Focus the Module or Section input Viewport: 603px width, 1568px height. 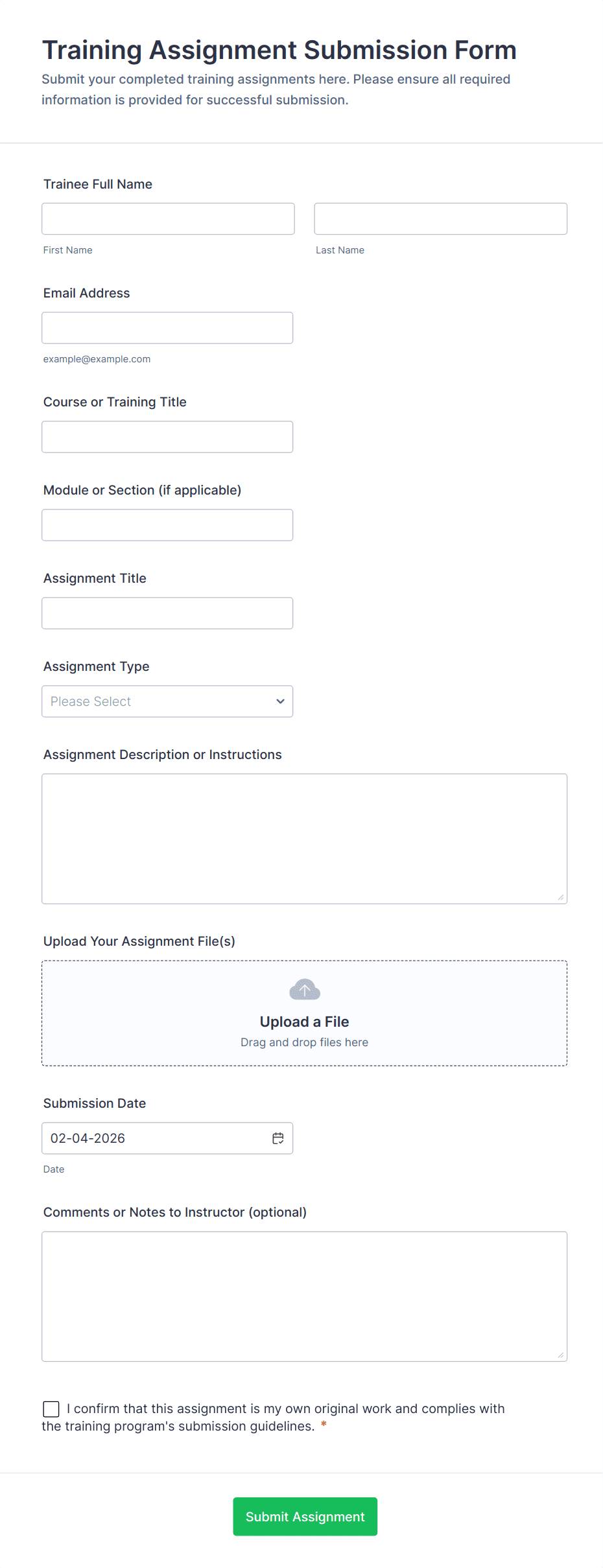pos(167,525)
